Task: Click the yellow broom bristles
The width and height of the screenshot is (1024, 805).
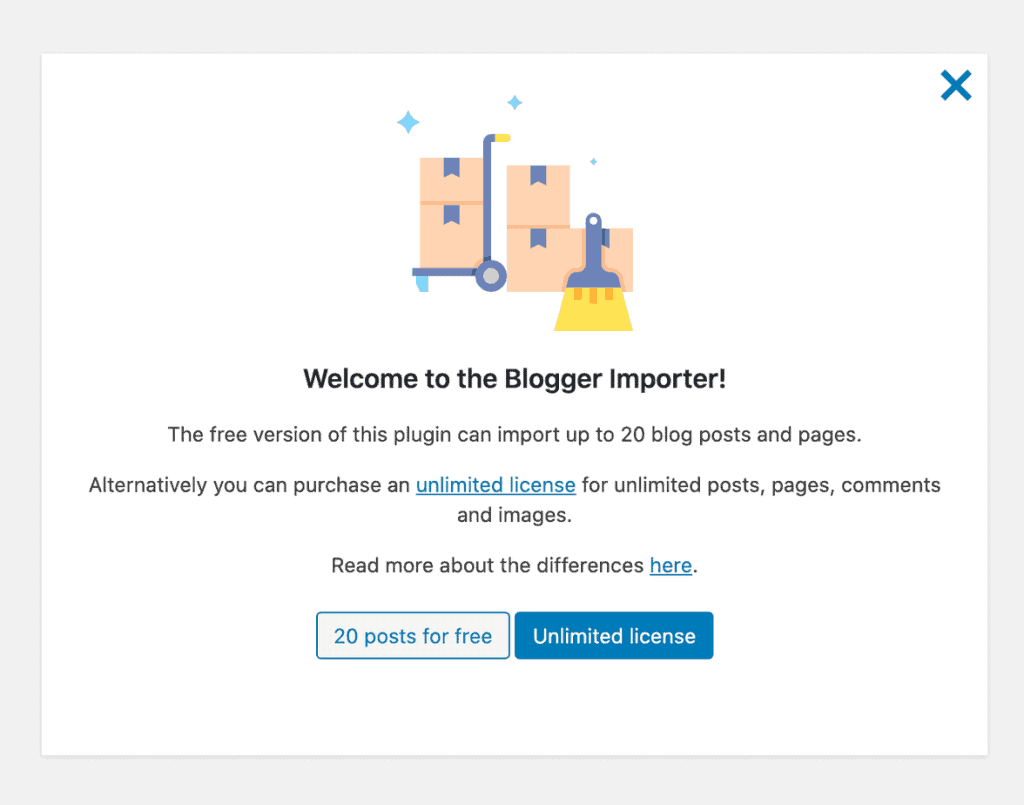Action: [x=593, y=310]
